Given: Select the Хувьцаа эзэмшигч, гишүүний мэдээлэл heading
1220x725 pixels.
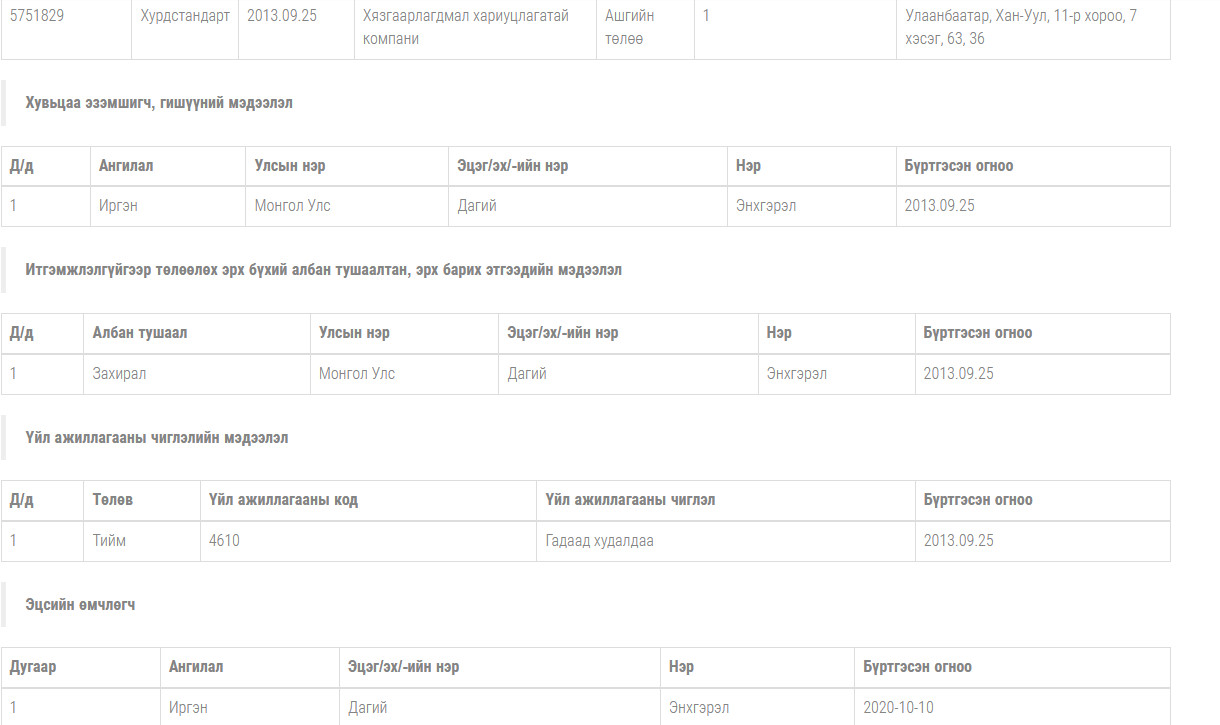Looking at the screenshot, I should [x=159, y=103].
